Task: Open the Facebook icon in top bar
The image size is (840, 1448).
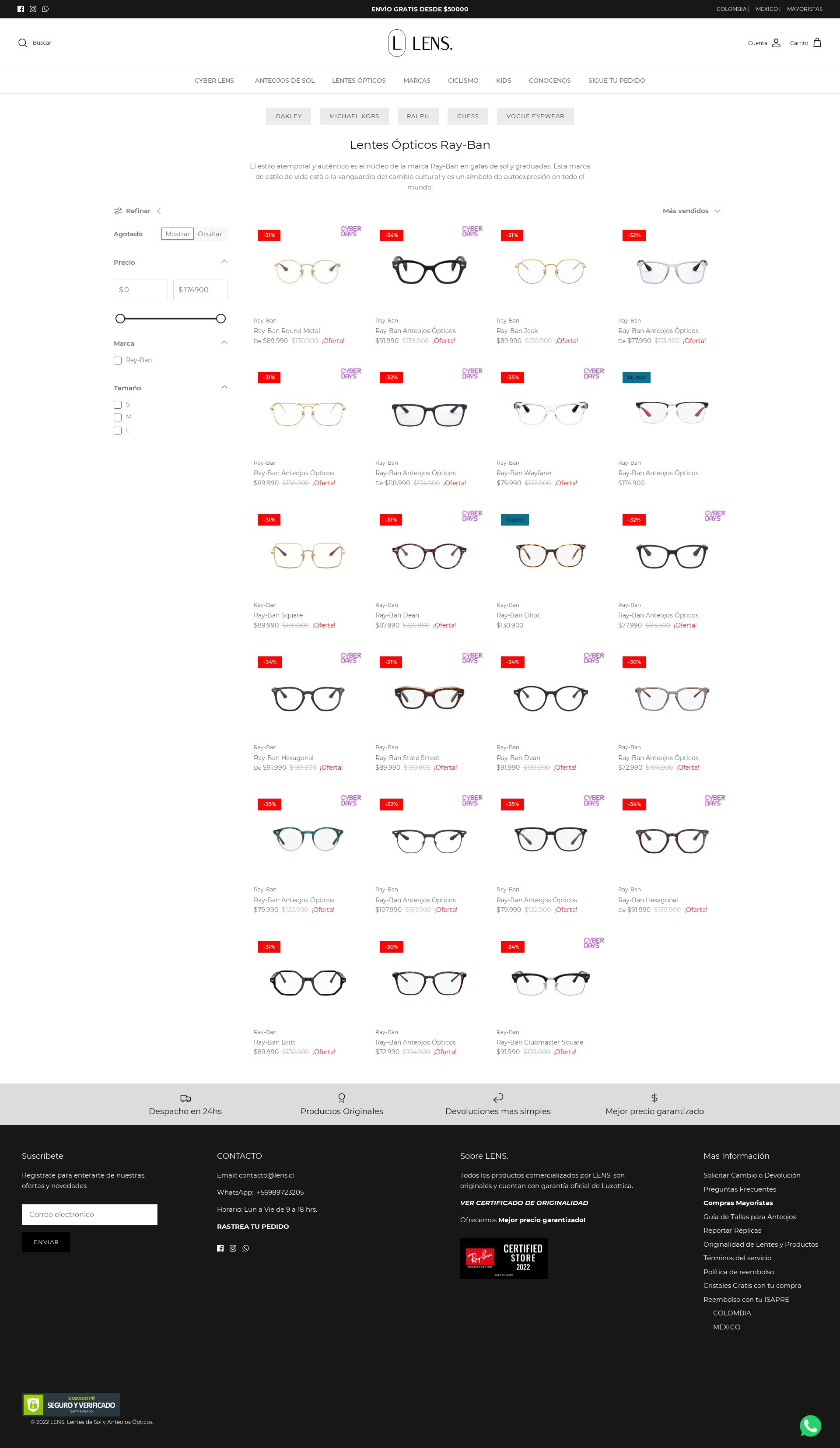Action: pyautogui.click(x=21, y=9)
